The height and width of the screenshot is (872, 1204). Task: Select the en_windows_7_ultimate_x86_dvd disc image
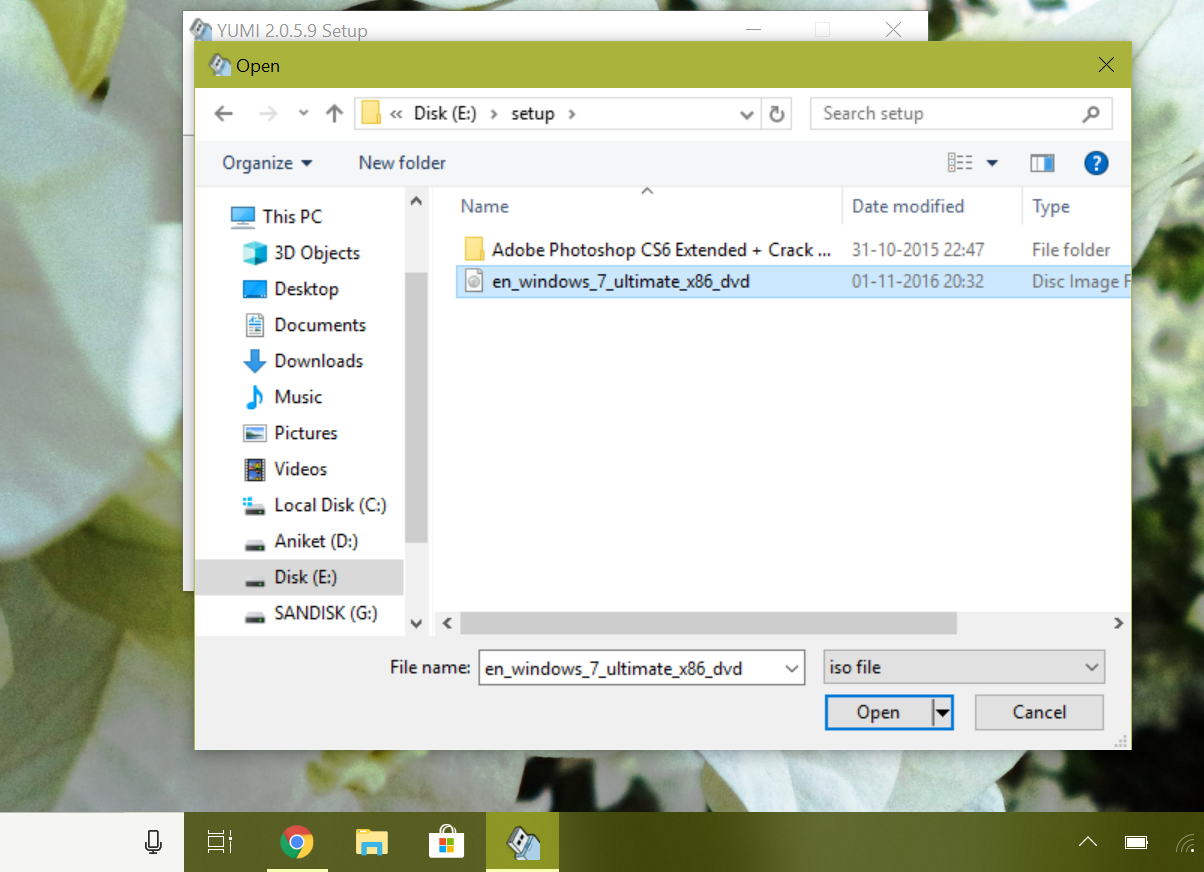point(615,281)
